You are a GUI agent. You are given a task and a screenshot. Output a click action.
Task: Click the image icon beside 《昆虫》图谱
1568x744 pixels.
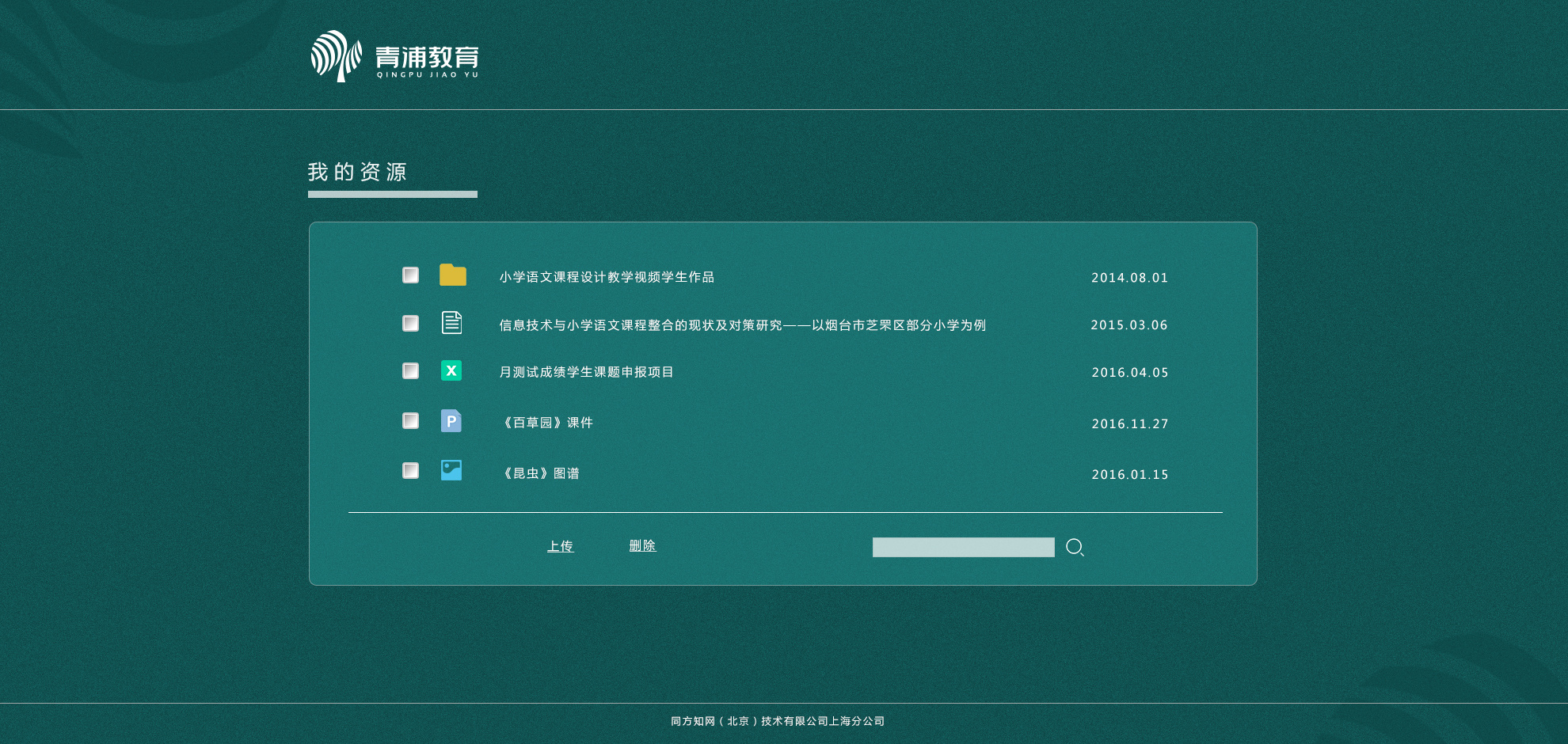click(x=451, y=470)
